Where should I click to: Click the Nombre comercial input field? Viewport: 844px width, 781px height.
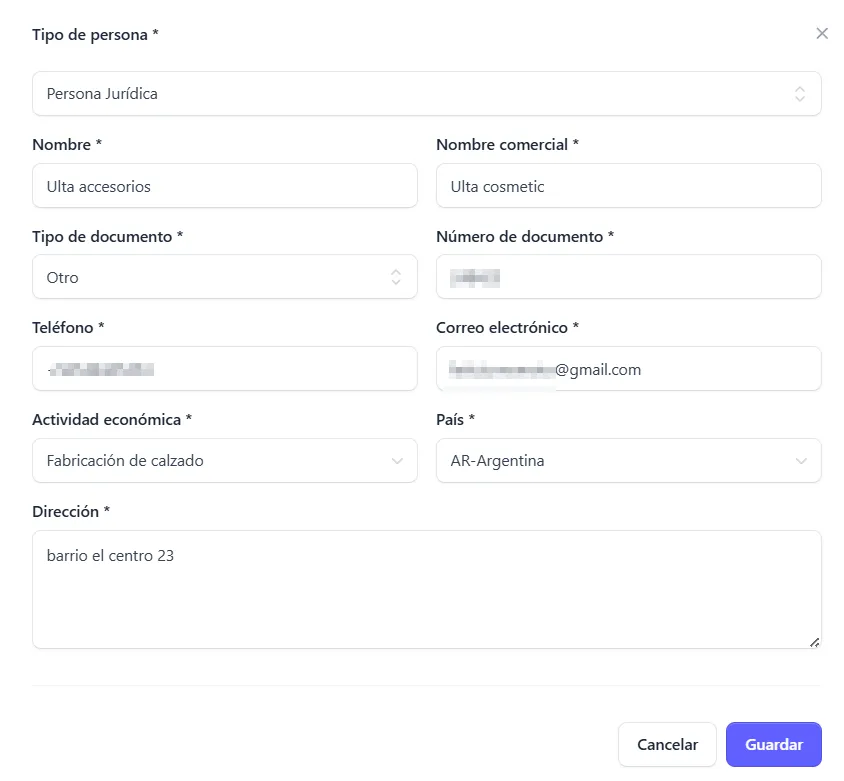pyautogui.click(x=628, y=186)
